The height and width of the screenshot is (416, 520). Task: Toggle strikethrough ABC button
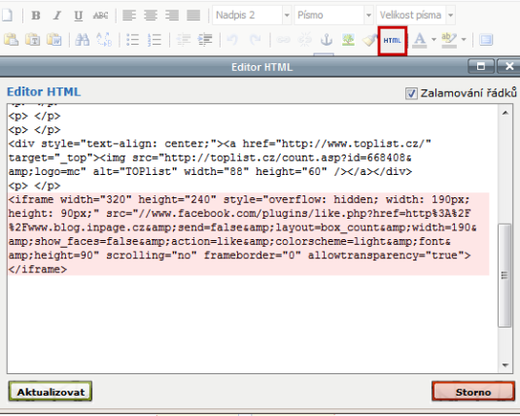pyautogui.click(x=100, y=15)
